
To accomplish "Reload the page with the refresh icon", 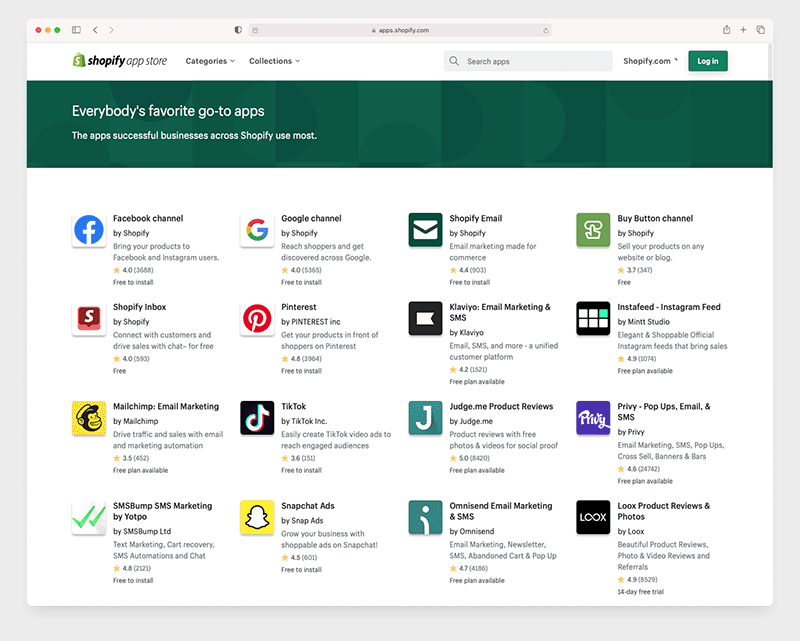I will [x=545, y=31].
